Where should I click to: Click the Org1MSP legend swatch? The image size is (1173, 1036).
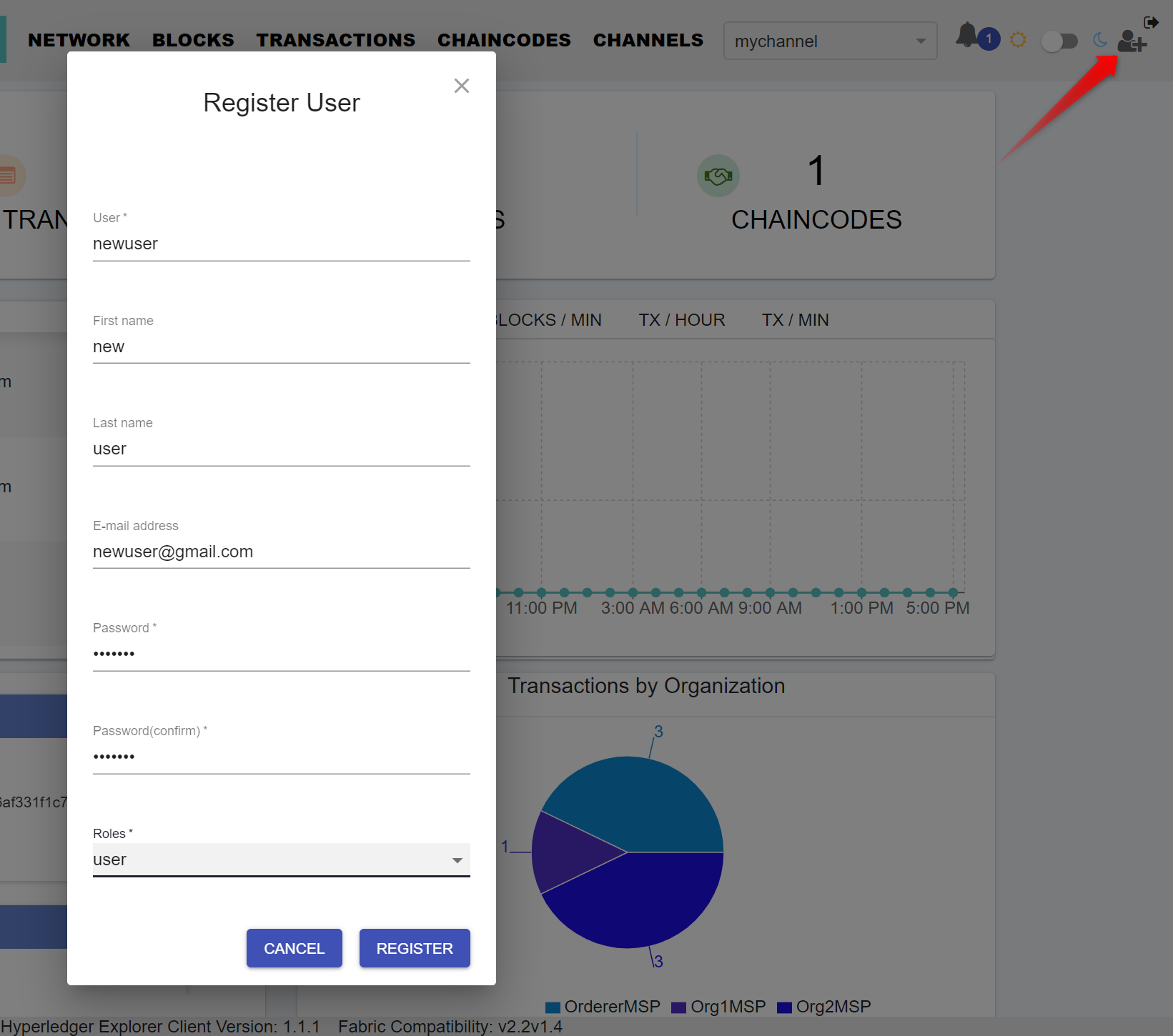[679, 1007]
